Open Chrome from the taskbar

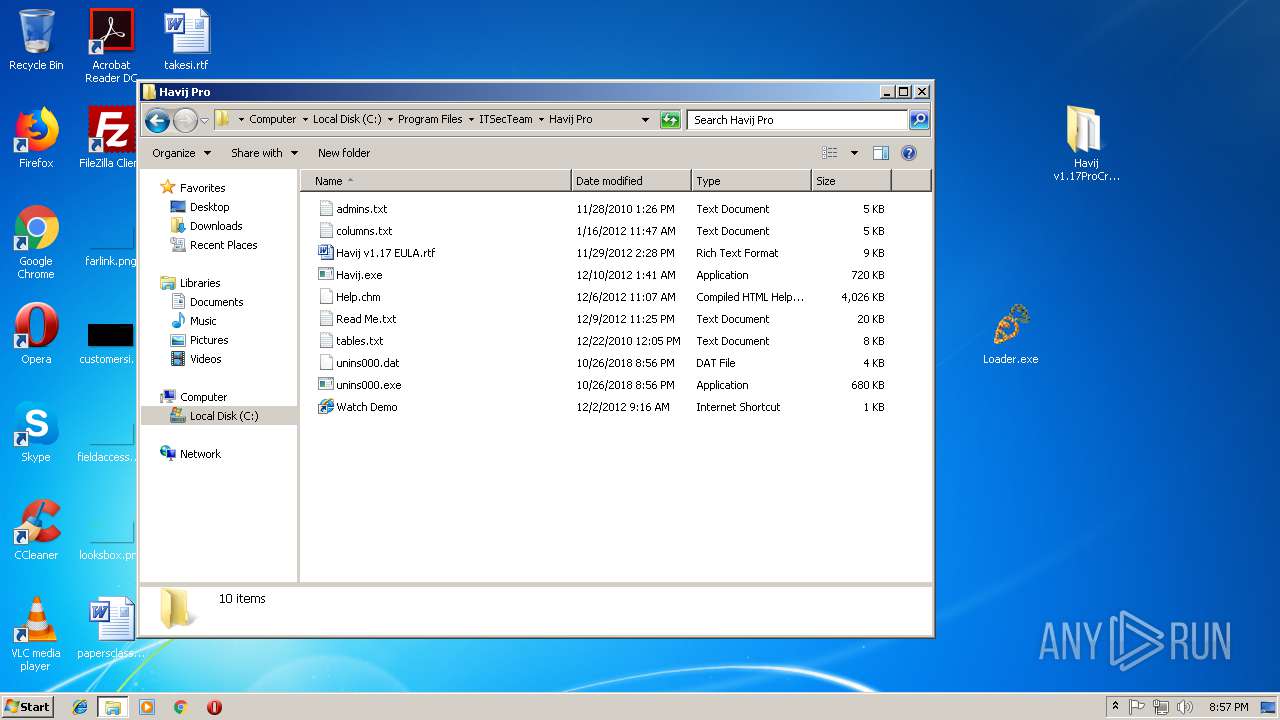point(180,707)
